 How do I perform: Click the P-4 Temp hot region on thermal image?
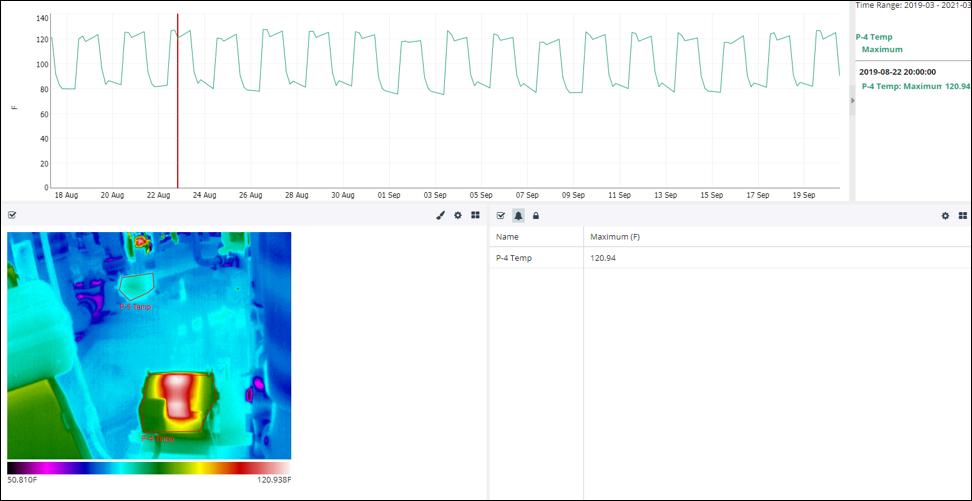(180, 401)
